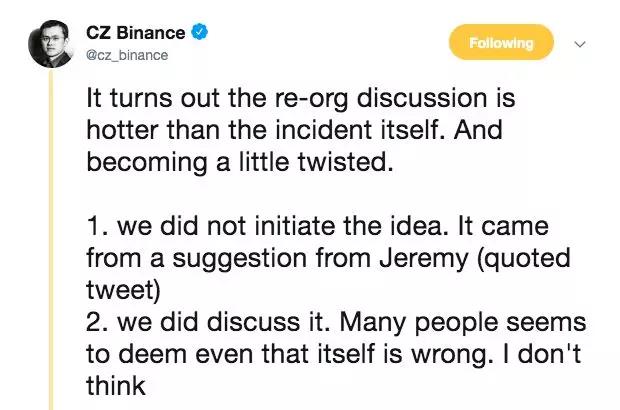This screenshot has width=620, height=410.
Task: Open the CZ Binance display name link
Action: click(136, 33)
